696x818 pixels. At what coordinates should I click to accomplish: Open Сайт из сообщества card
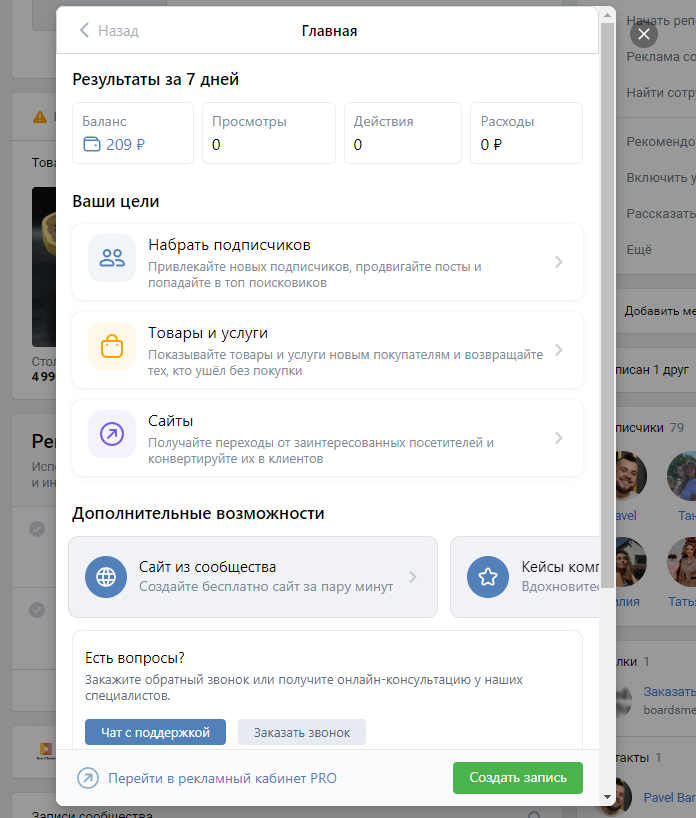click(253, 577)
